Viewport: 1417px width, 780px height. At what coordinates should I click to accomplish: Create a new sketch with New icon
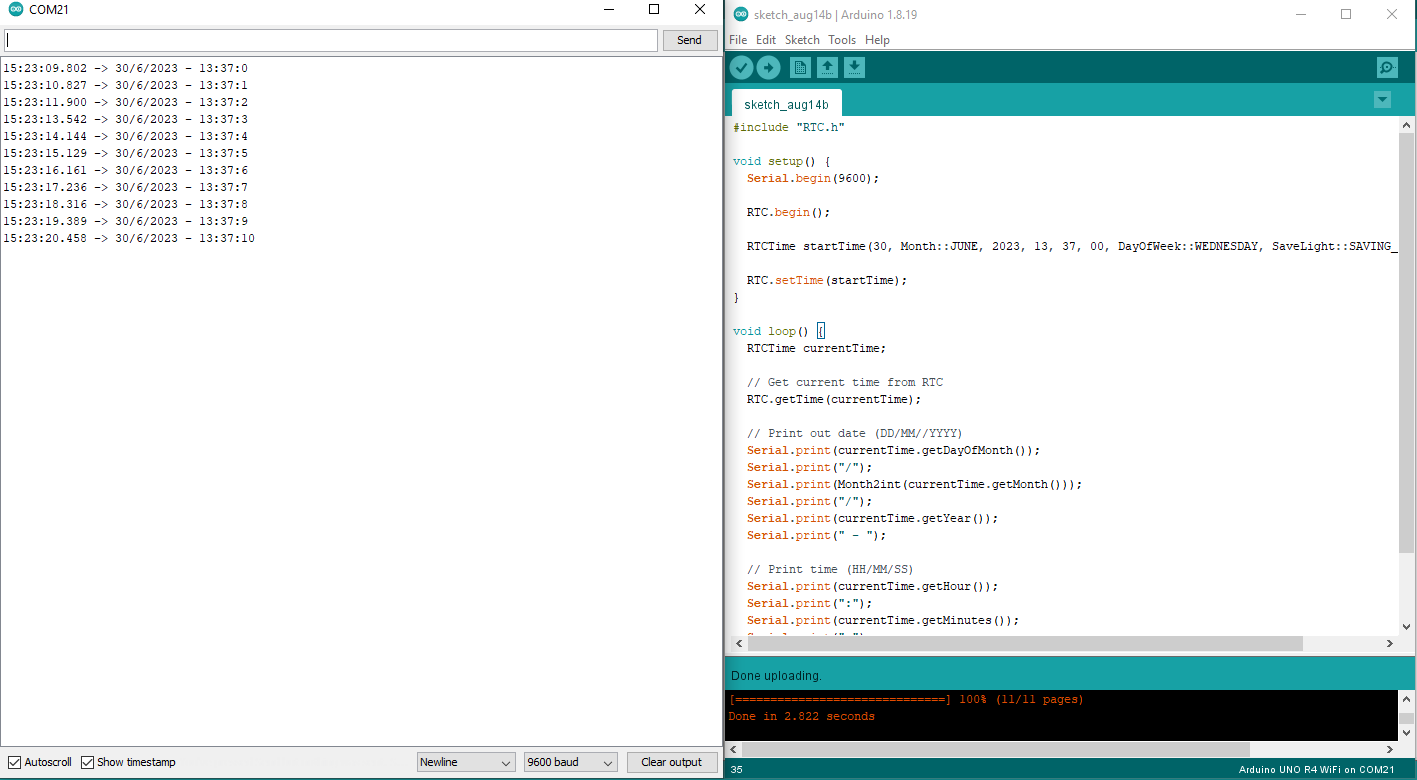pos(800,67)
